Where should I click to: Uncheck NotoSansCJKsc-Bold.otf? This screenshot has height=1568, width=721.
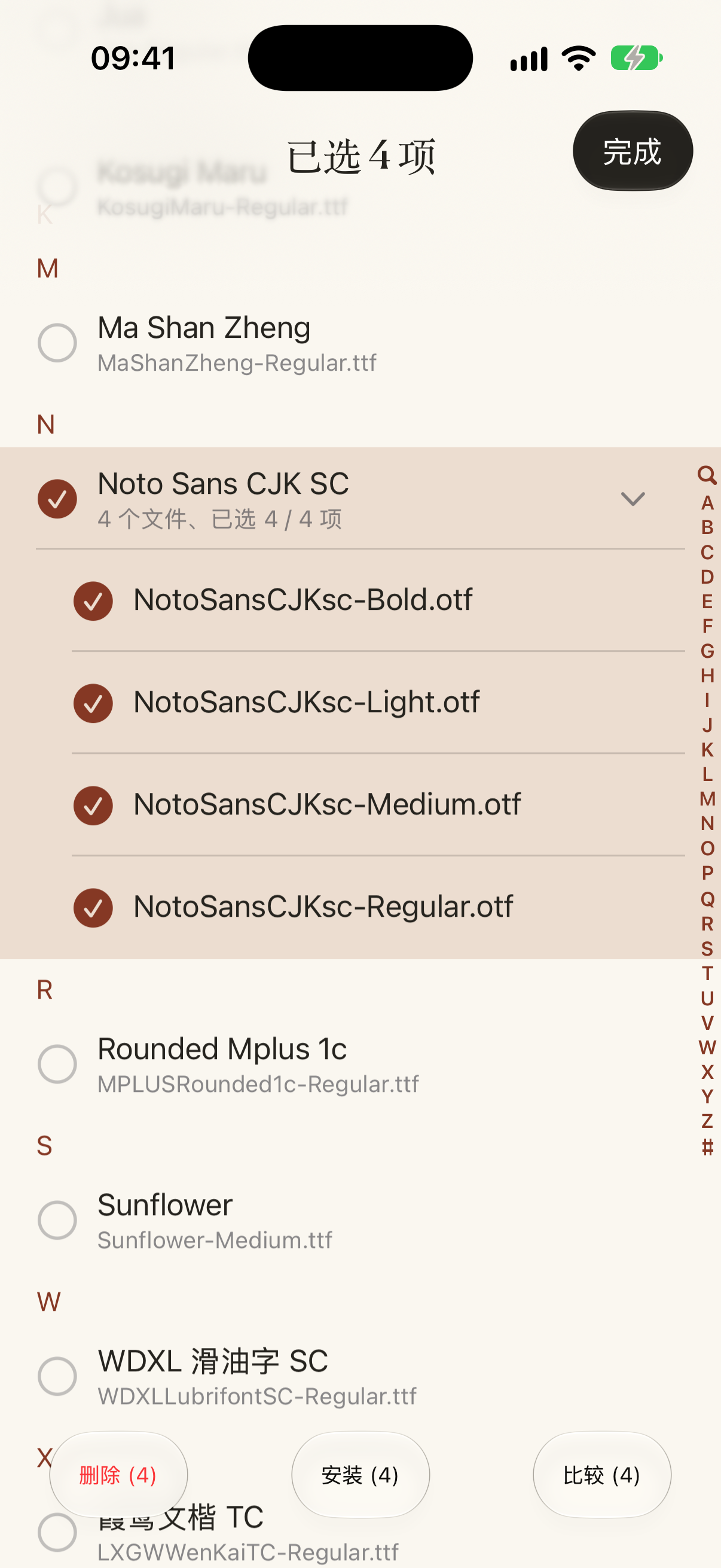(93, 601)
